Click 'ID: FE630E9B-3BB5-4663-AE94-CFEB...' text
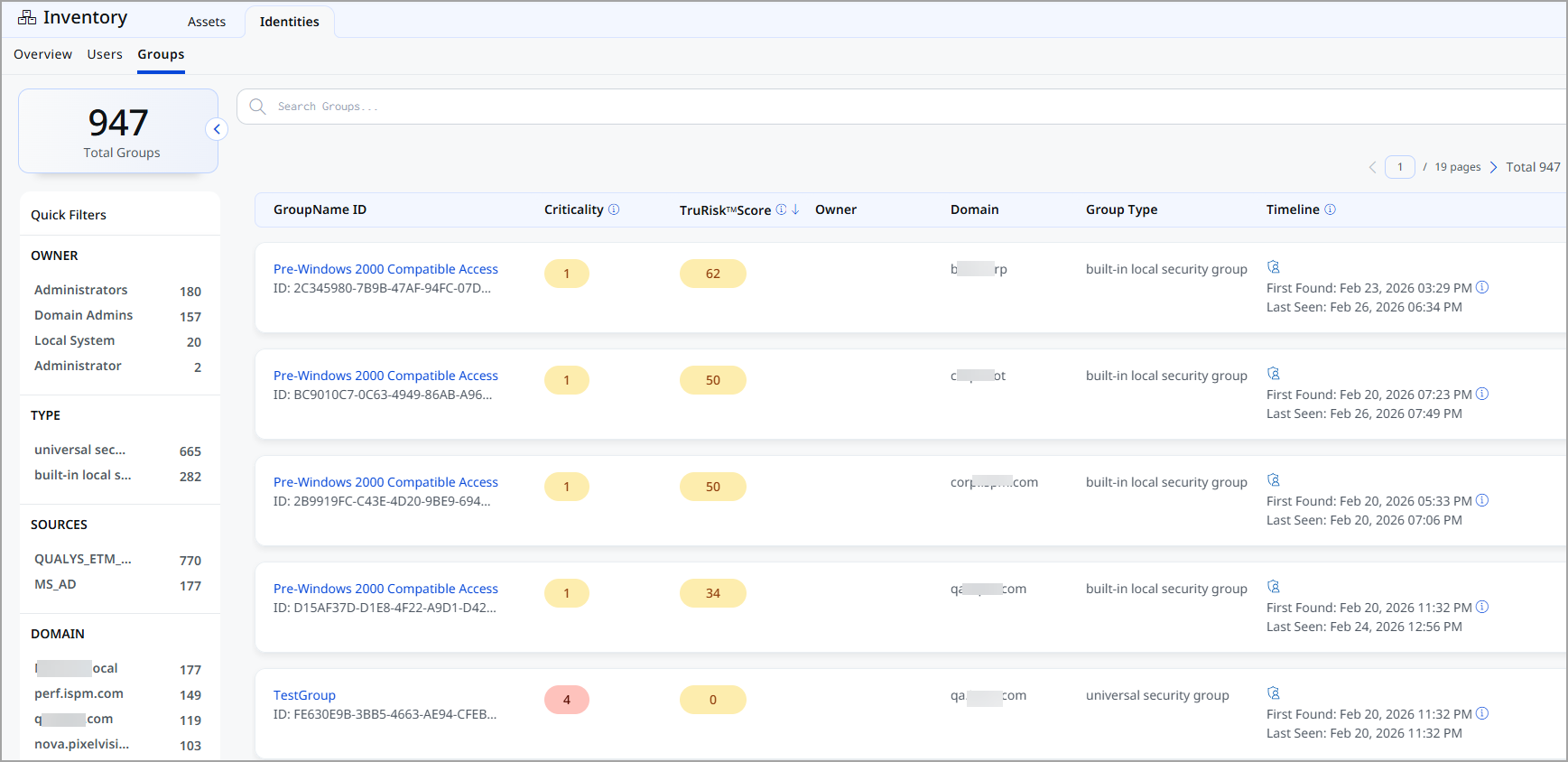Viewport: 1568px width, 762px height. tap(385, 714)
